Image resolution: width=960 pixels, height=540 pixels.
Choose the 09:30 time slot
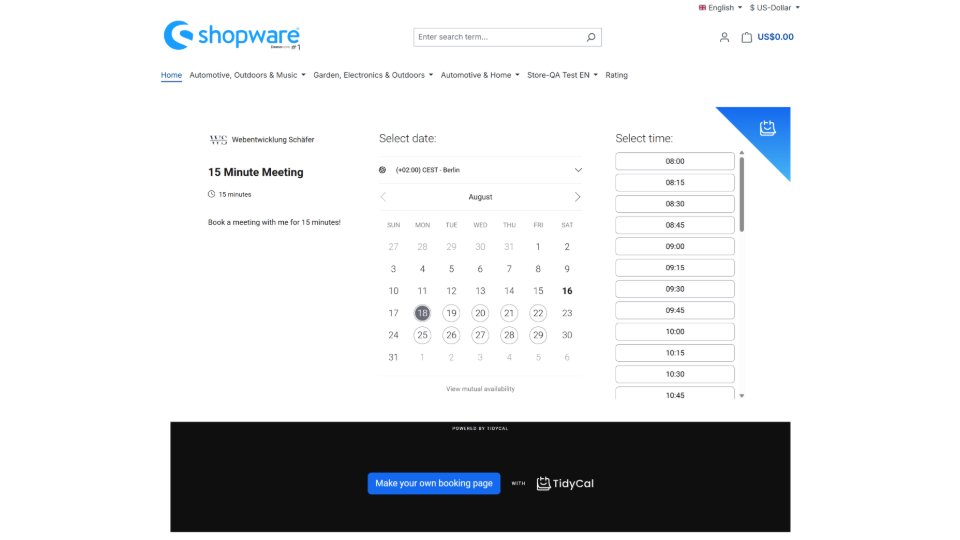click(675, 289)
